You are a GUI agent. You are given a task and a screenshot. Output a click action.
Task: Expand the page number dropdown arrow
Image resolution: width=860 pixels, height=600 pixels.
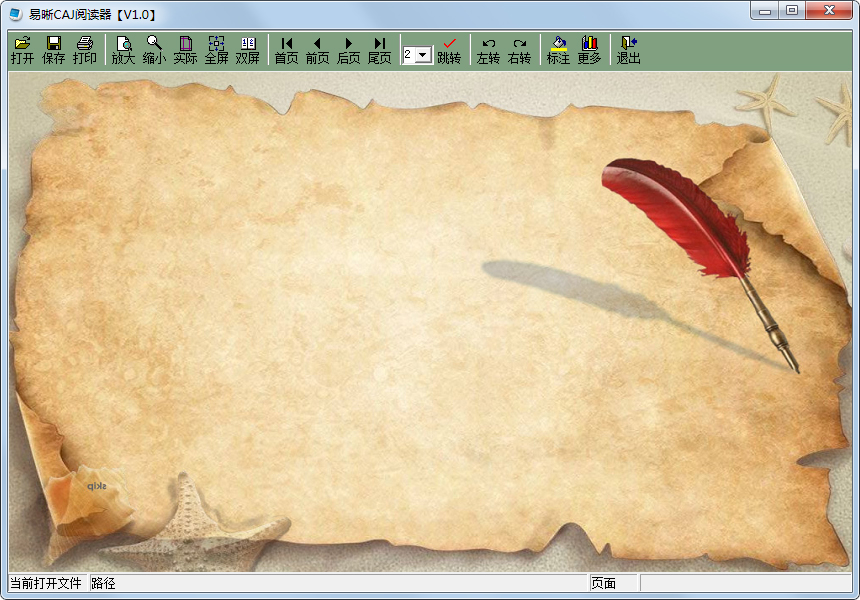coord(424,55)
